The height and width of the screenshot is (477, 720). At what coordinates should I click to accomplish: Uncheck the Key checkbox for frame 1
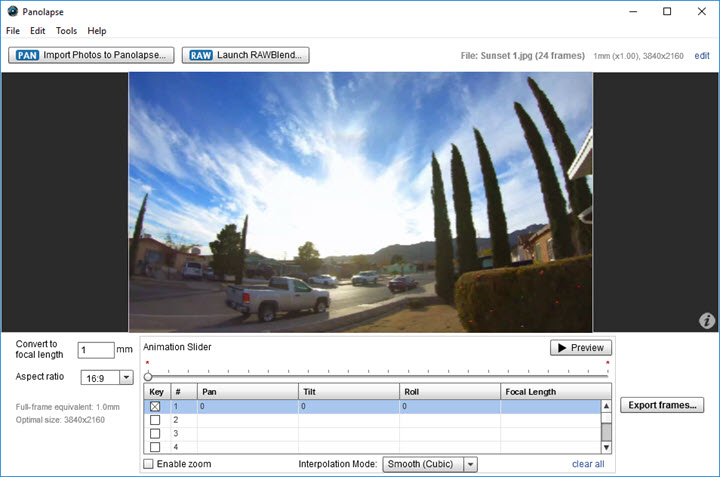(x=155, y=406)
